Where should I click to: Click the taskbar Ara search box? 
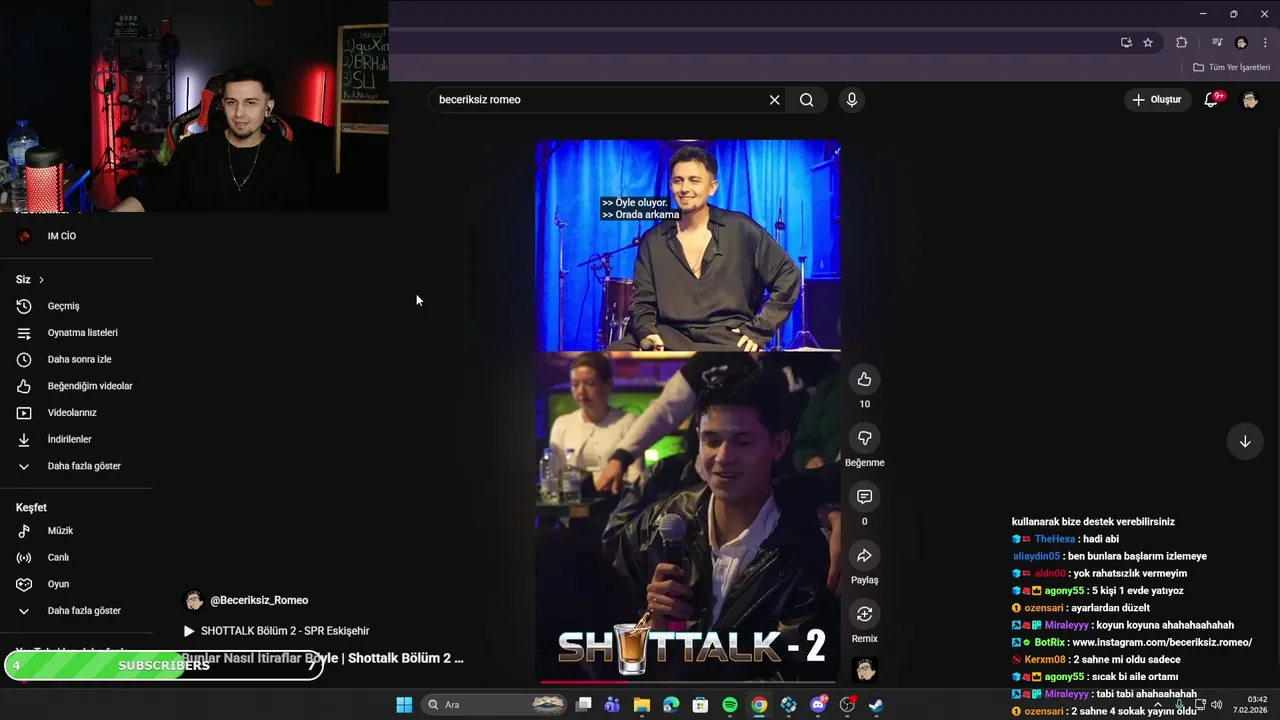[x=495, y=705]
